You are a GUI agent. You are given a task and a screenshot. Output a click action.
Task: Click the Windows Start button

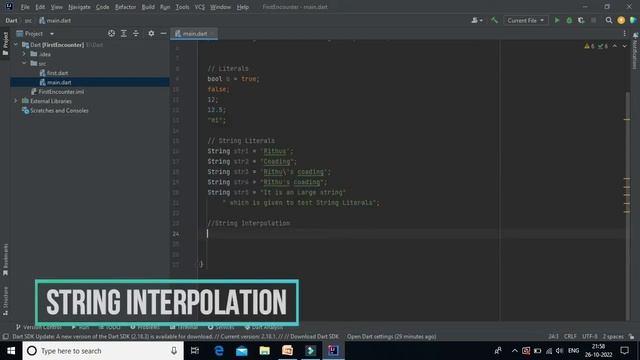pyautogui.click(x=11, y=351)
